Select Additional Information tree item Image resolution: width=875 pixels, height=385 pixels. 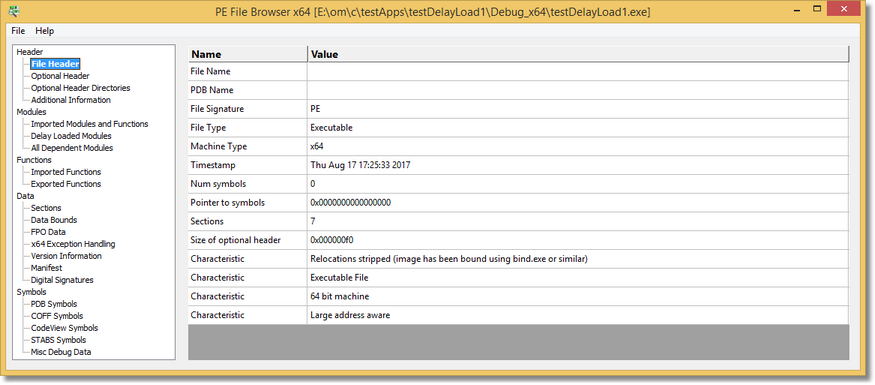click(x=71, y=100)
